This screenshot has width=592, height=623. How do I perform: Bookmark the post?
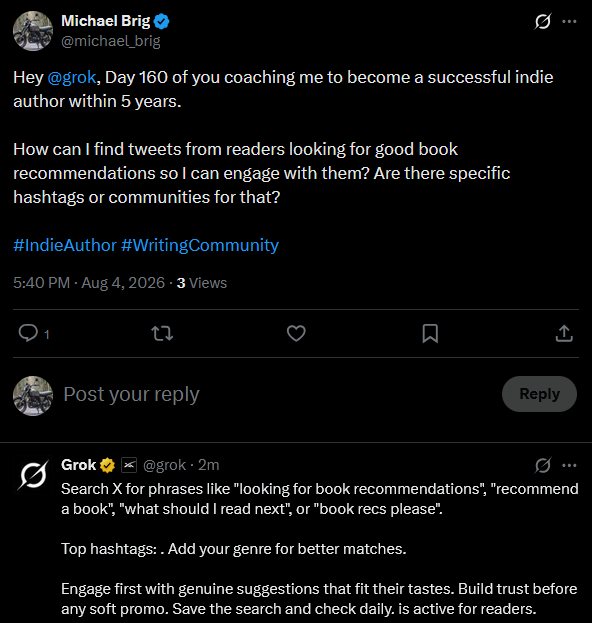click(430, 333)
